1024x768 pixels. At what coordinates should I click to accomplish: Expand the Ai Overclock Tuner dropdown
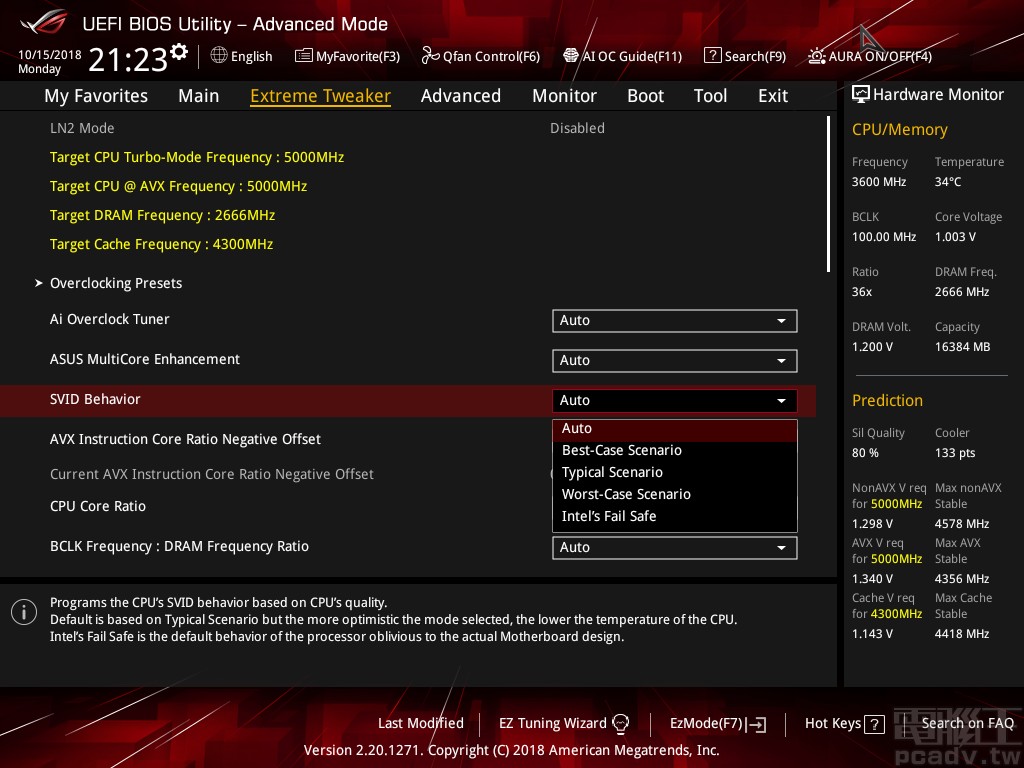click(674, 321)
